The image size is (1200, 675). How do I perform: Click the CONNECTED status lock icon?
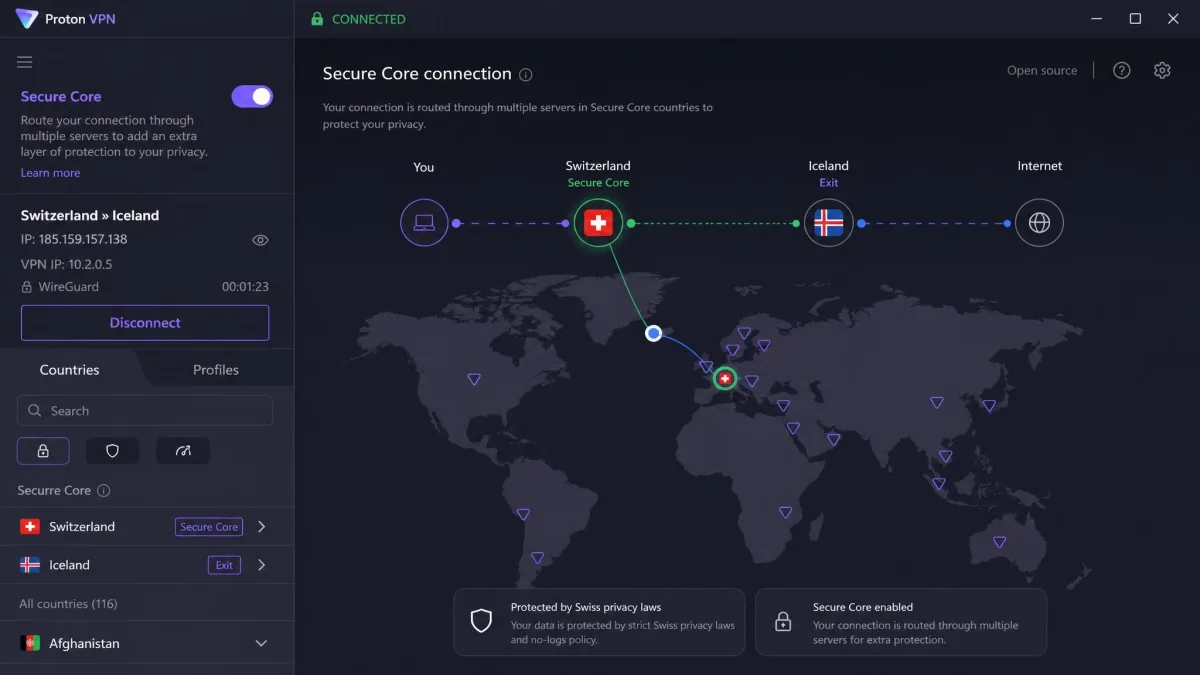317,19
